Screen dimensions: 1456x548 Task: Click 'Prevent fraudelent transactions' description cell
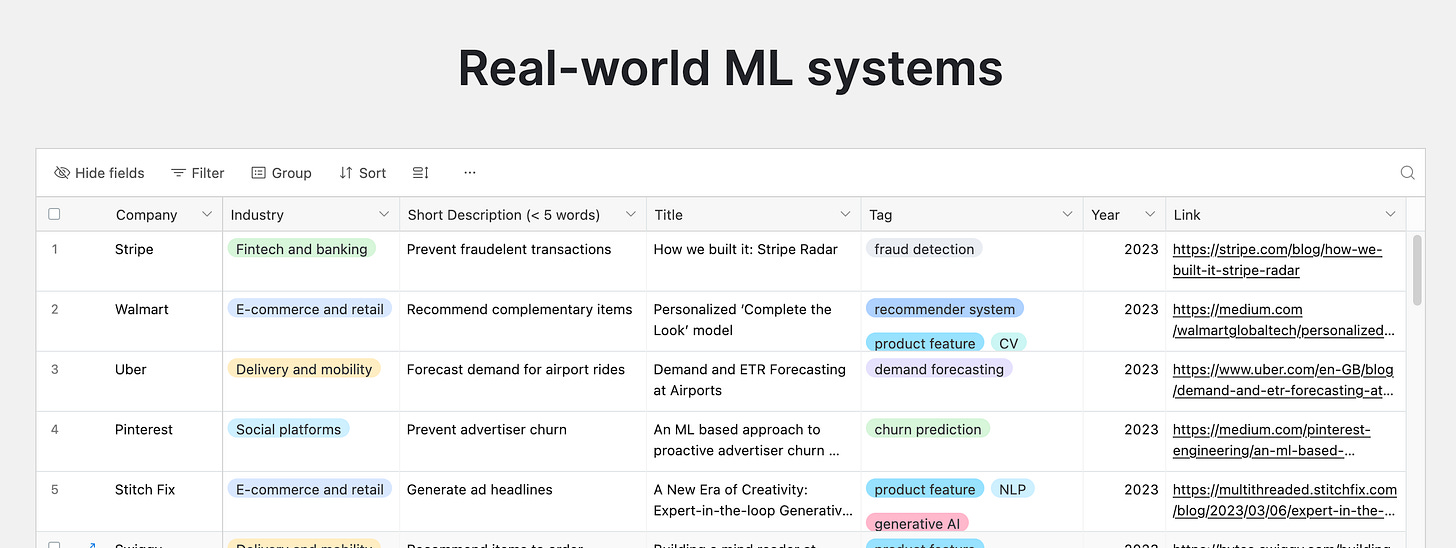[523, 262]
